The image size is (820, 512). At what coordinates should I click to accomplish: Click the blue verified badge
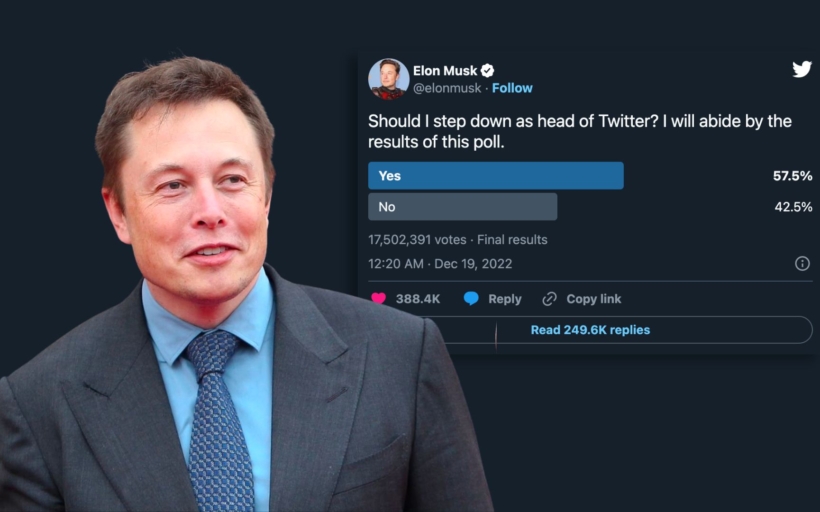click(x=488, y=71)
